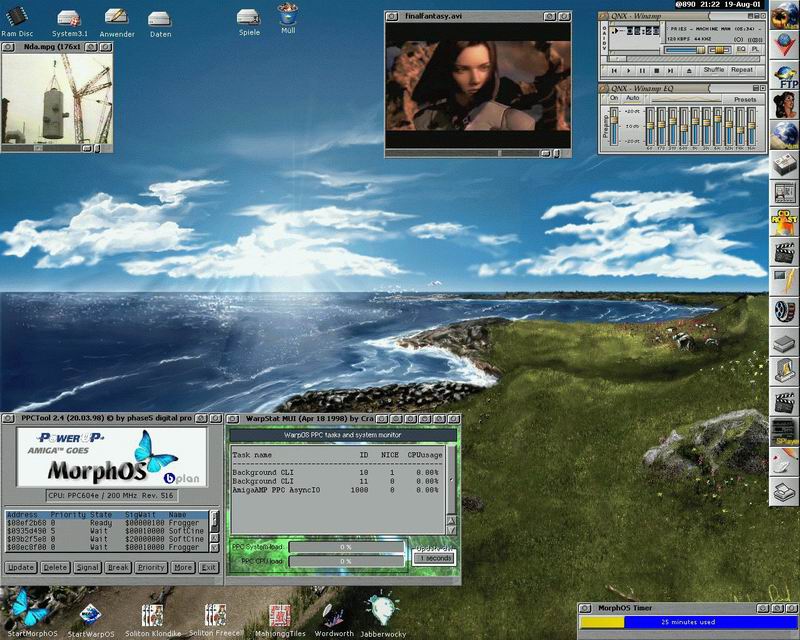Stop playback in Winamp
This screenshot has width=800, height=640.
pos(657,71)
